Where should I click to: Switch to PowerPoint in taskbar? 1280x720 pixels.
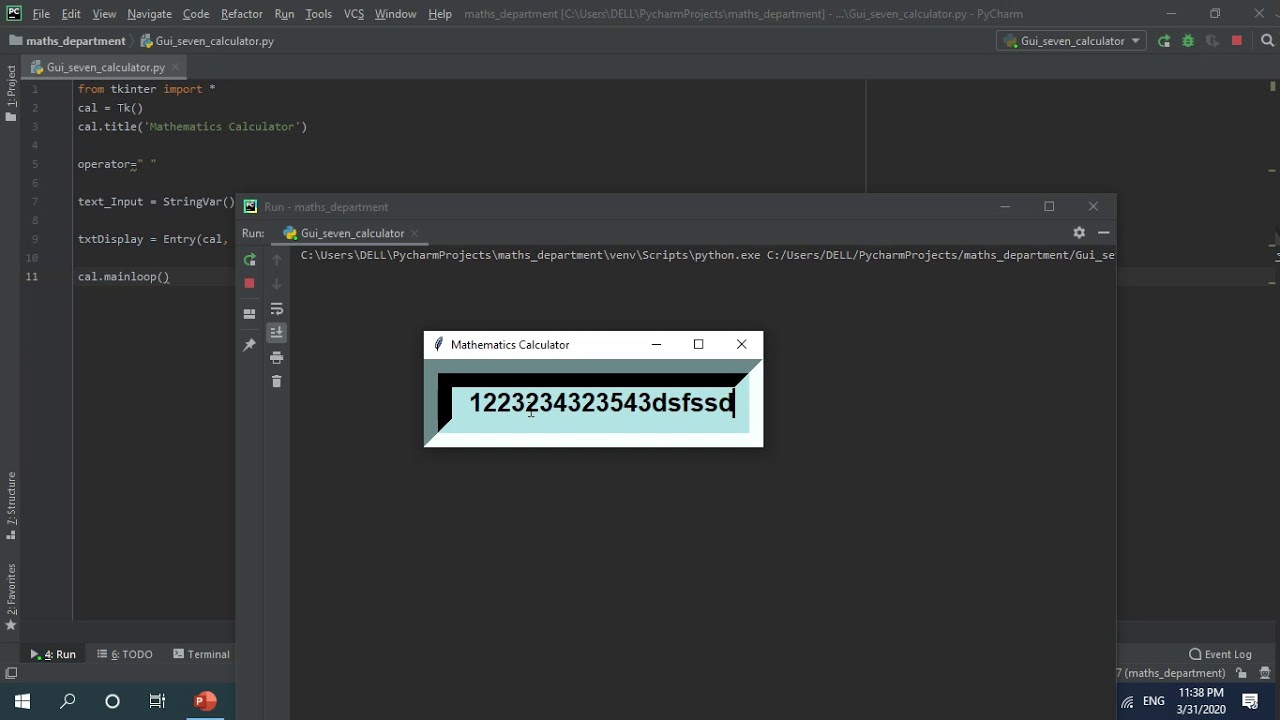(x=205, y=701)
